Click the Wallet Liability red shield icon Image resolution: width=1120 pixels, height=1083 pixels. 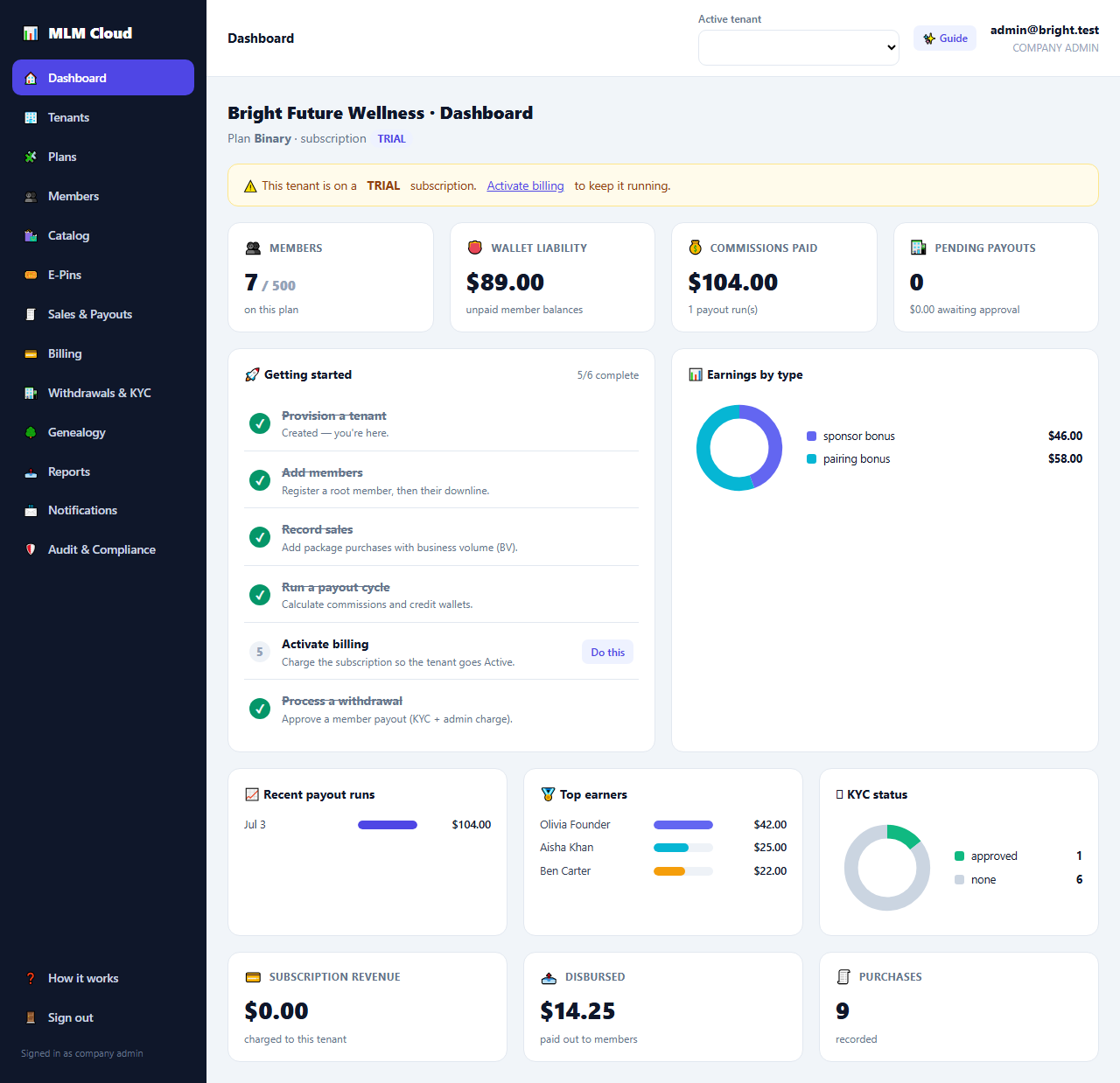pyautogui.click(x=475, y=248)
